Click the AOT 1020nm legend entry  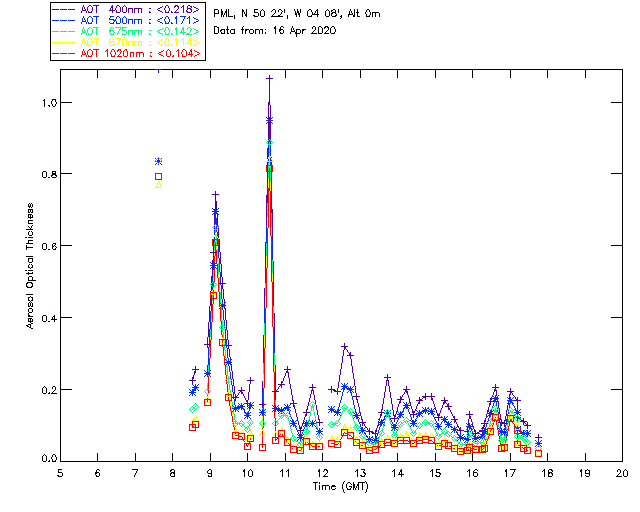point(127,53)
